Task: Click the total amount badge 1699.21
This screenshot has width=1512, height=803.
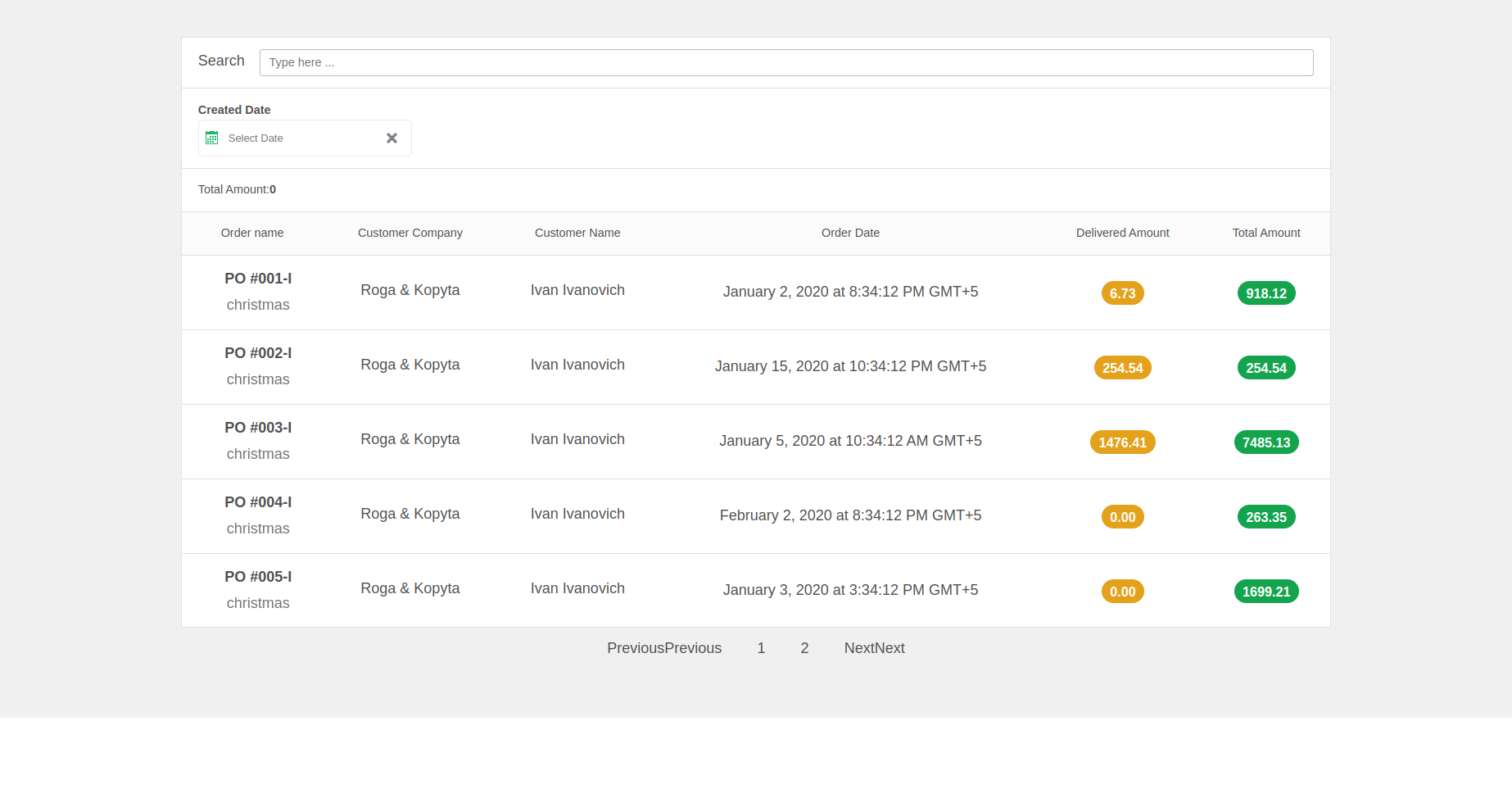Action: pyautogui.click(x=1266, y=592)
